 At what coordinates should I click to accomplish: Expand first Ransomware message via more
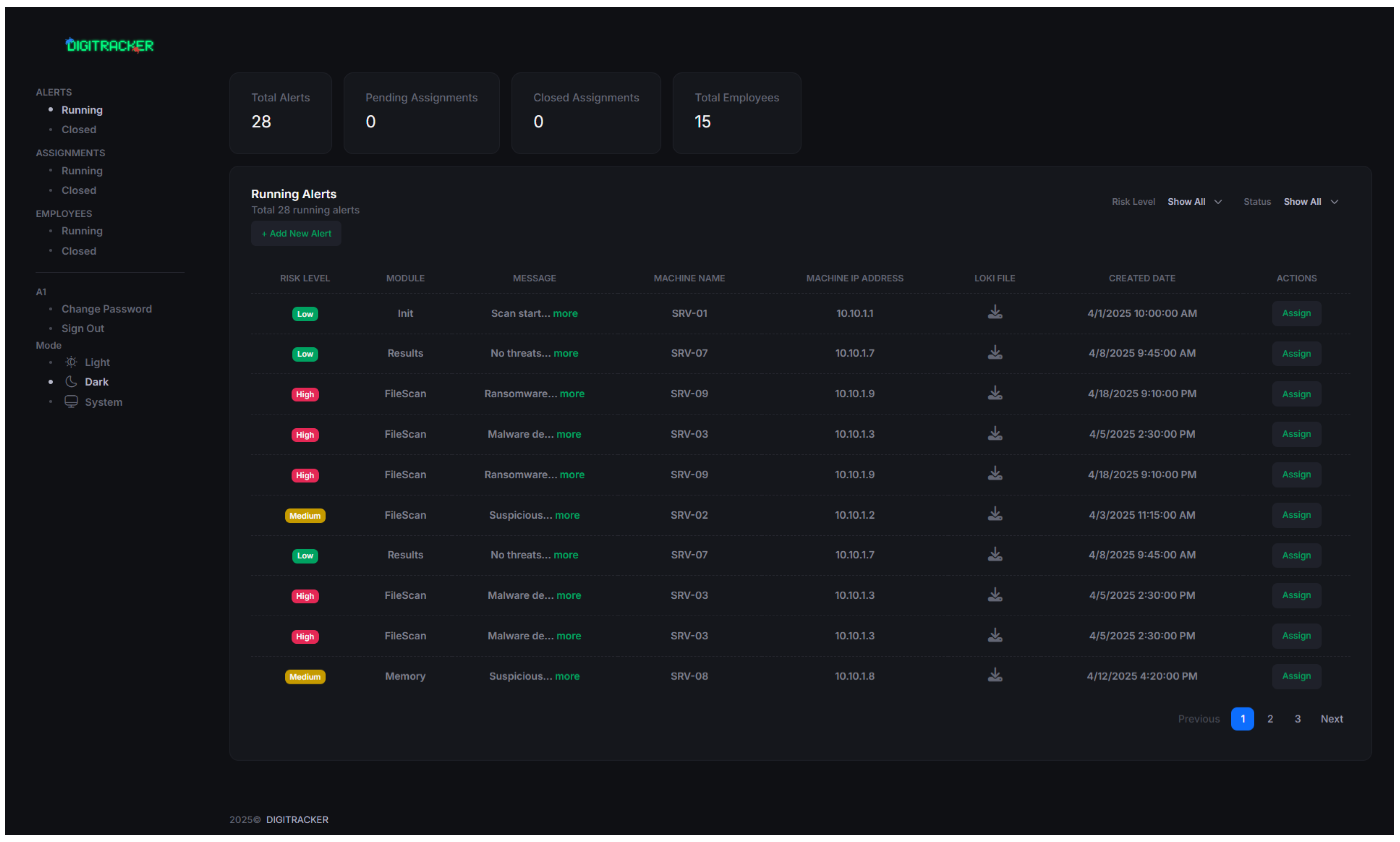[x=571, y=393]
